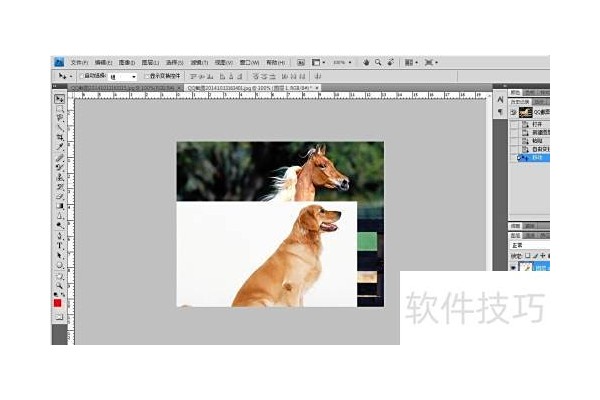Launch Bridge from the application bar
The width and height of the screenshot is (600, 400).
point(301,62)
